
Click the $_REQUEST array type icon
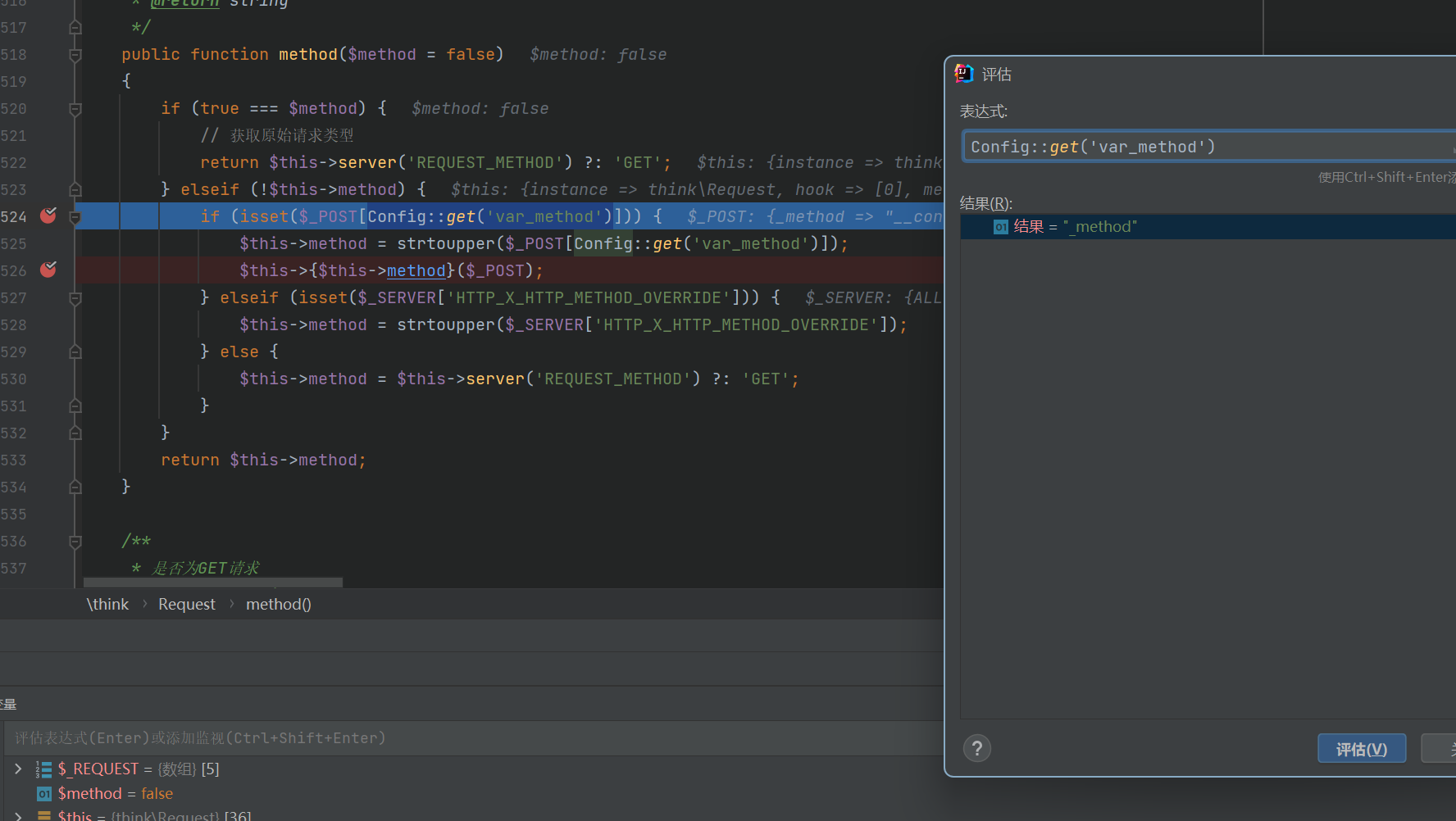[x=44, y=769]
